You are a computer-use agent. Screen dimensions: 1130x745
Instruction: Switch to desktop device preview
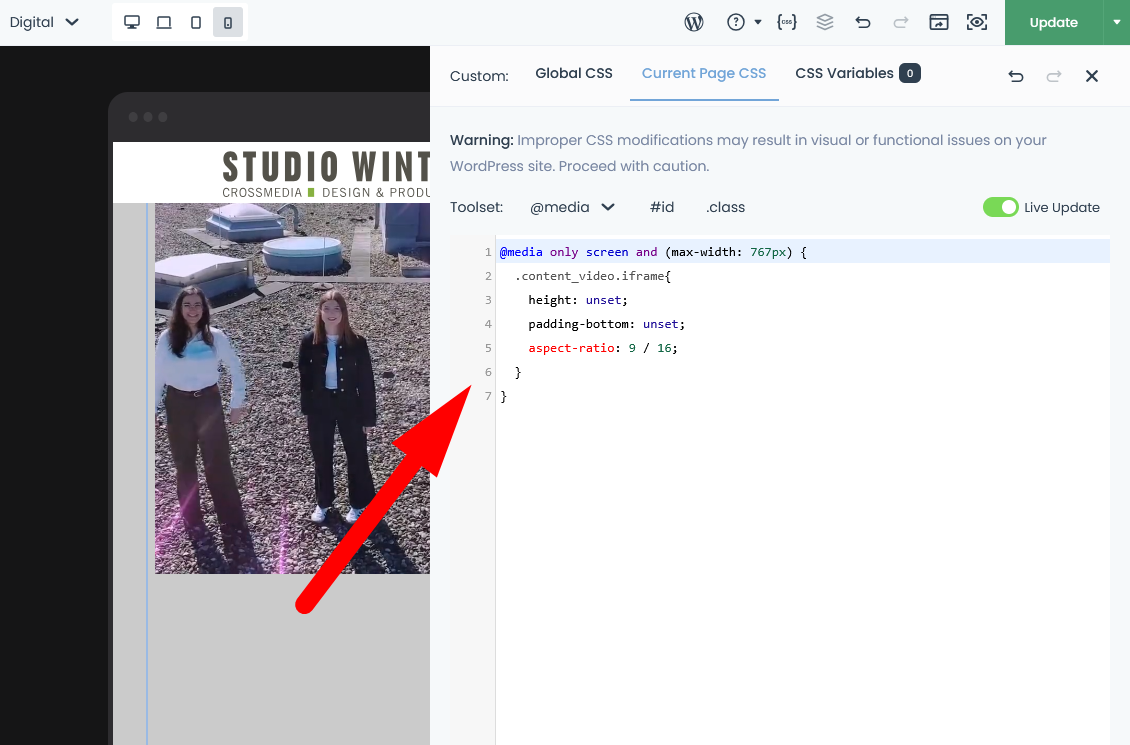coord(132,22)
